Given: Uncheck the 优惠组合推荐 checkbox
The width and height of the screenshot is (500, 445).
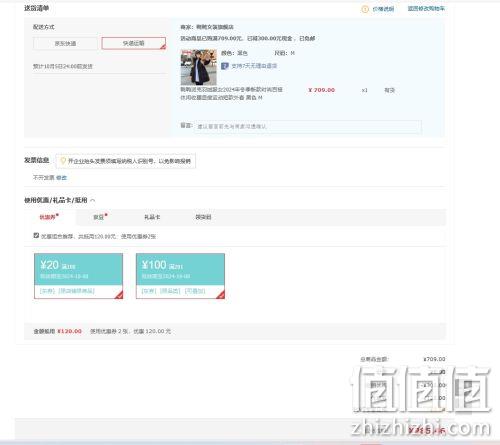Looking at the screenshot, I should coord(36,235).
